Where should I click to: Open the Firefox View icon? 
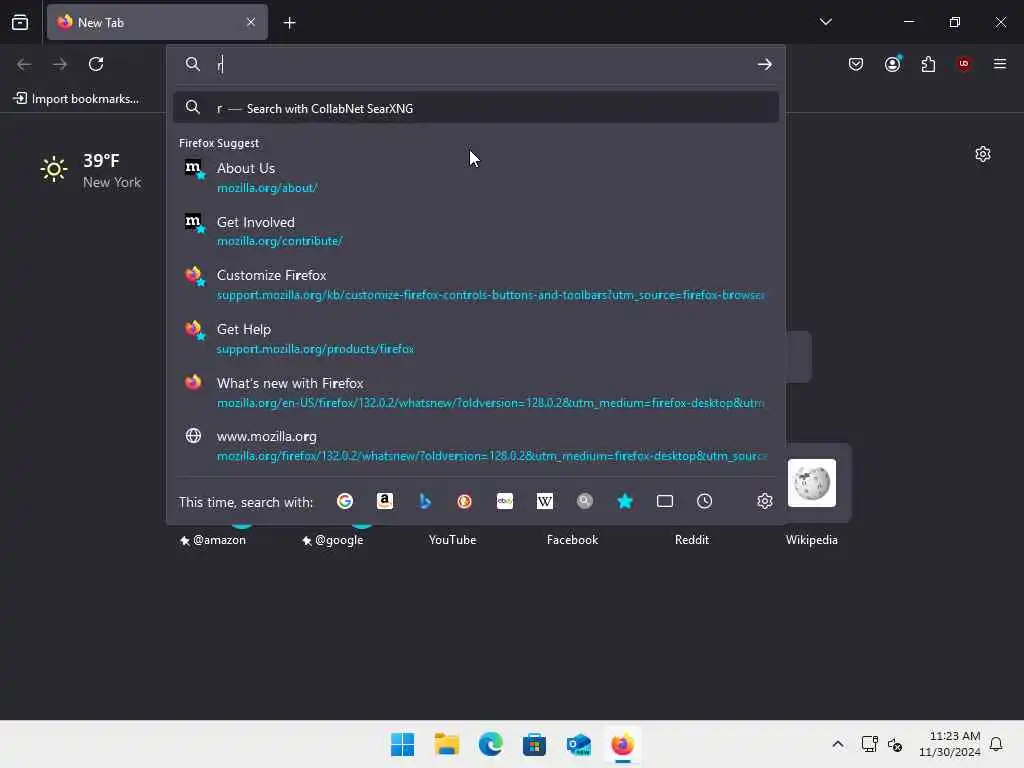pyautogui.click(x=20, y=22)
